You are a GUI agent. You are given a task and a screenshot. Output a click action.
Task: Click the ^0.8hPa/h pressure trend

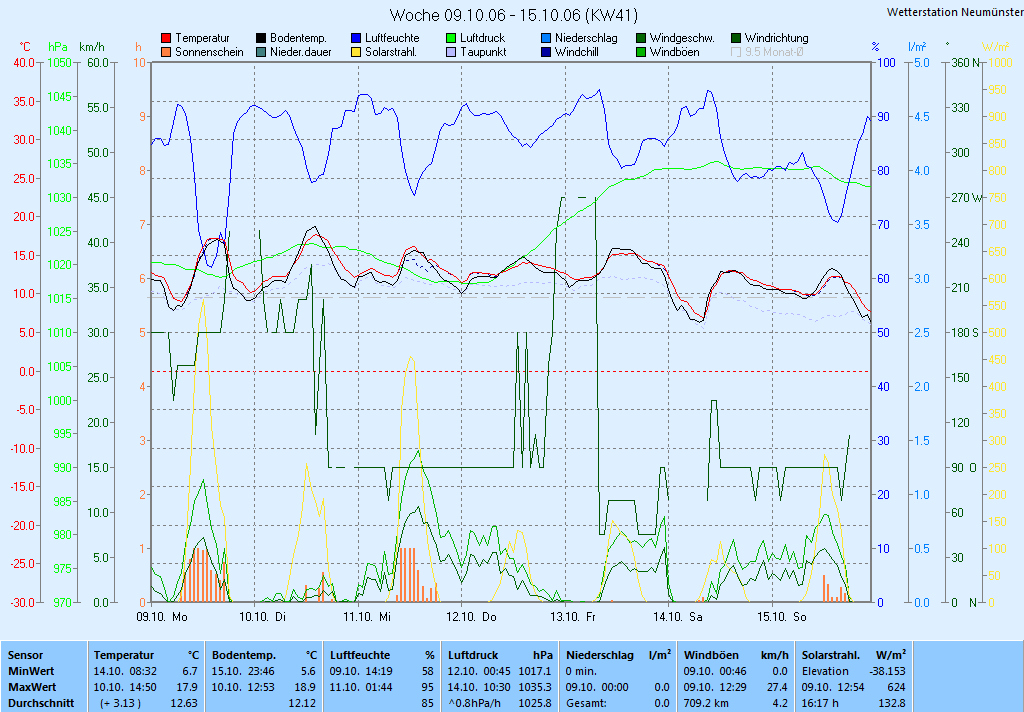point(475,704)
